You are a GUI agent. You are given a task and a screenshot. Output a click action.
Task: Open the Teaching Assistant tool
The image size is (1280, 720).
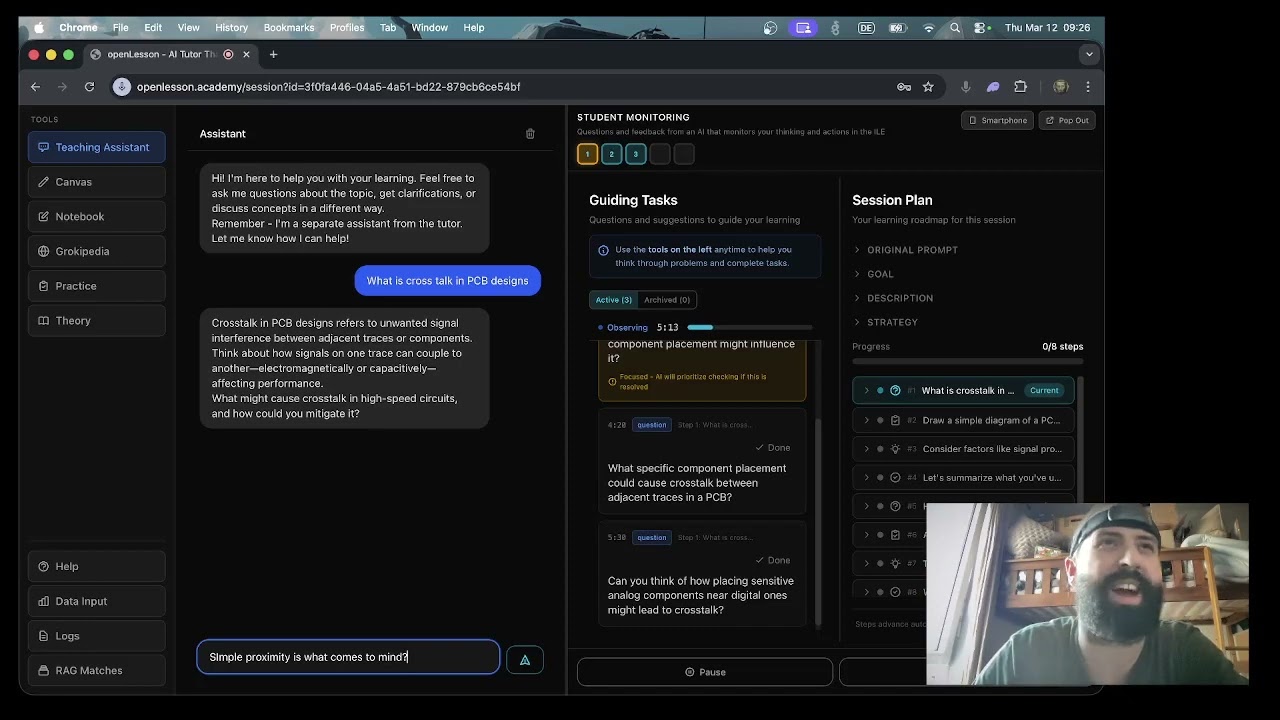[x=97, y=147]
